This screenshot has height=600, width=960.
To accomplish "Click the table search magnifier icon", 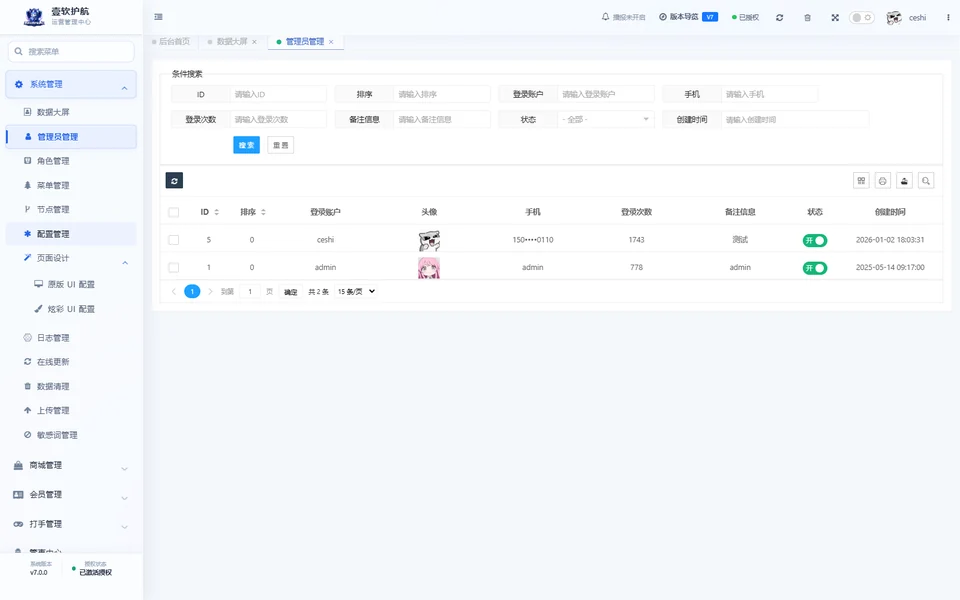I will (x=926, y=181).
